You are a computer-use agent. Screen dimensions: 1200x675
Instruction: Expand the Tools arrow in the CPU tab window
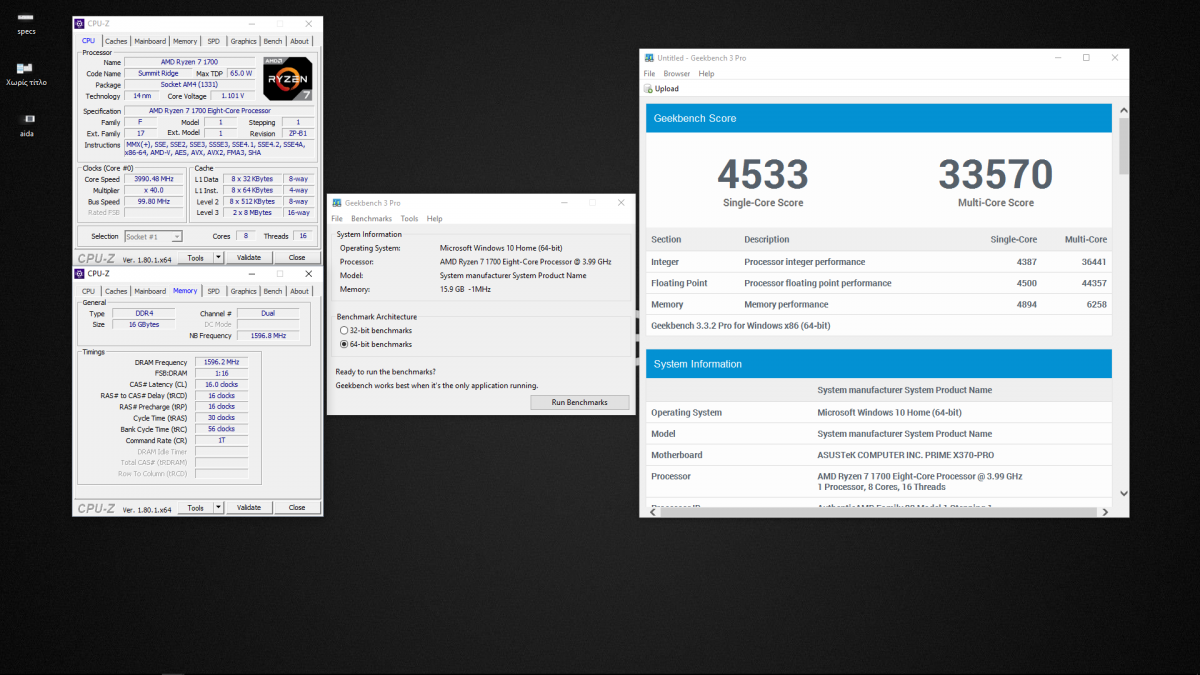pyautogui.click(x=218, y=257)
